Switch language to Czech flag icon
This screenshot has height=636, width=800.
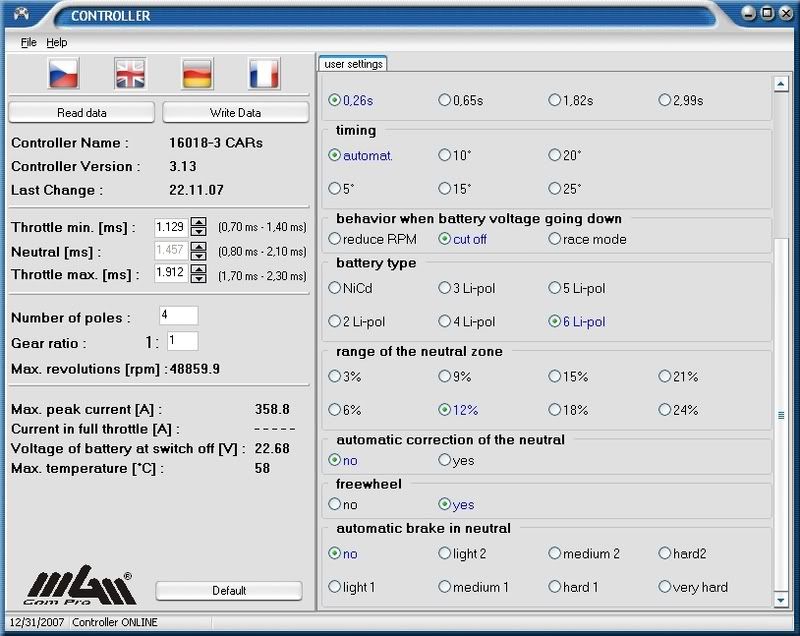[x=65, y=73]
